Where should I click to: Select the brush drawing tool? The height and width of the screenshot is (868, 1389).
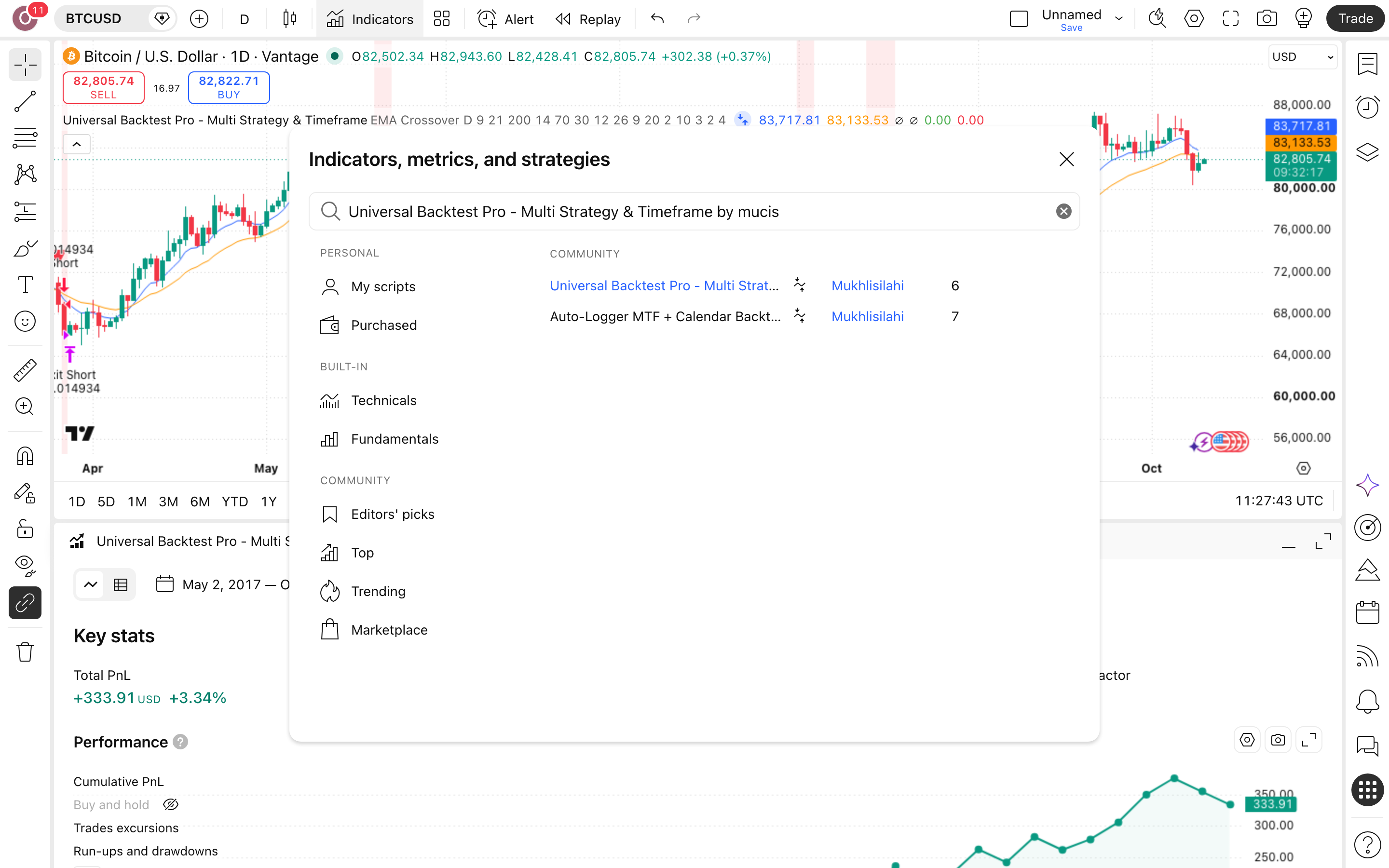coord(25,248)
